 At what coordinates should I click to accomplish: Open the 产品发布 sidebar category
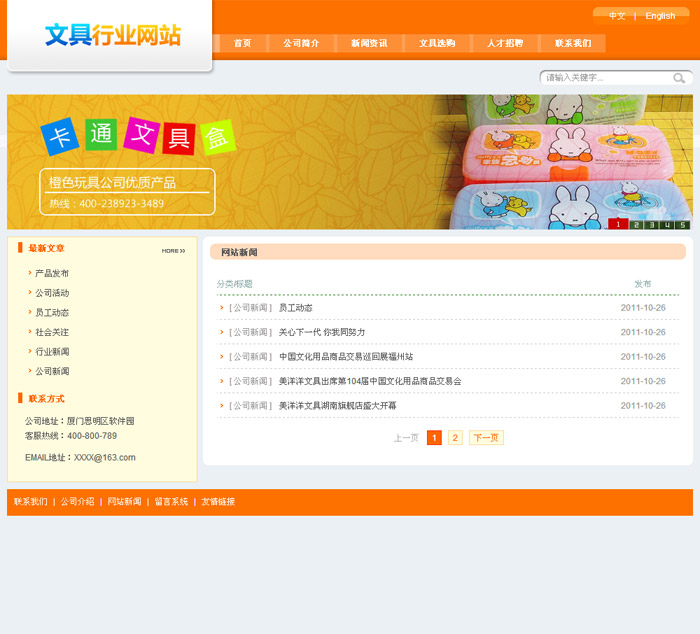52,273
